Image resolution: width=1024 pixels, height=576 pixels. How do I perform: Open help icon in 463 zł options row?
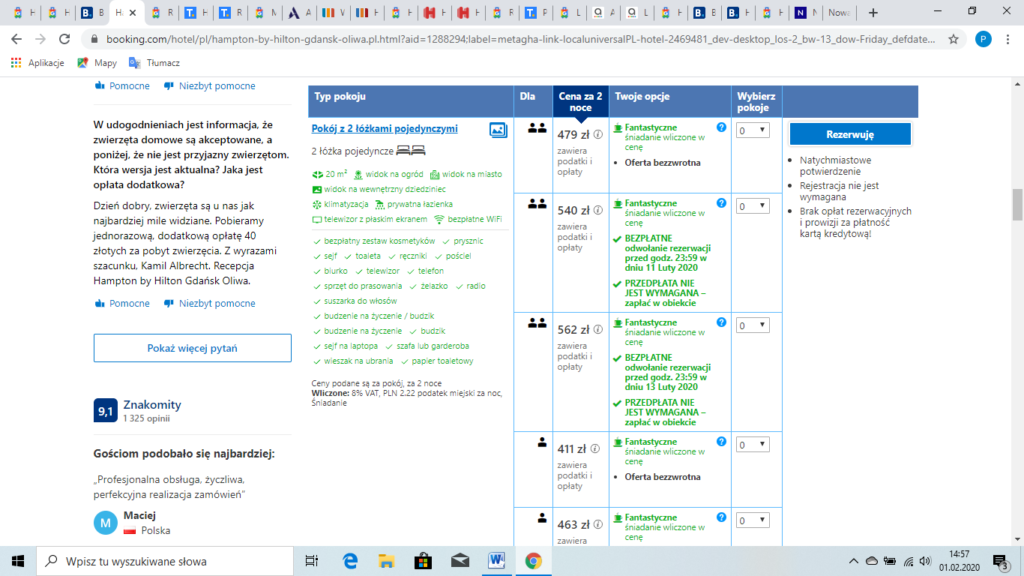click(721, 517)
